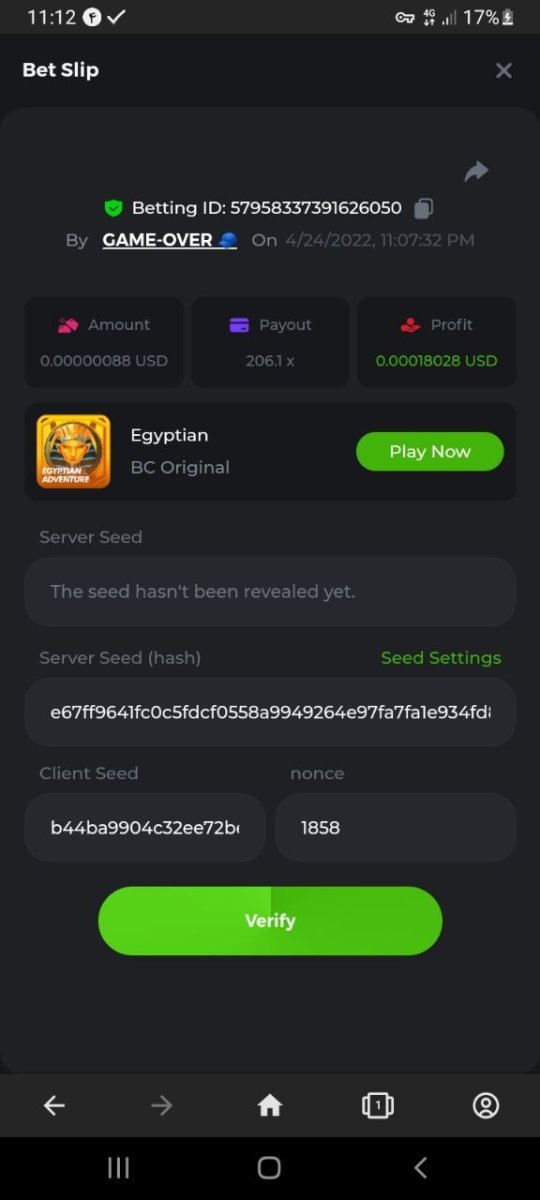Open GAME-OVER user profile link
The height and width of the screenshot is (1200, 540).
pos(170,240)
